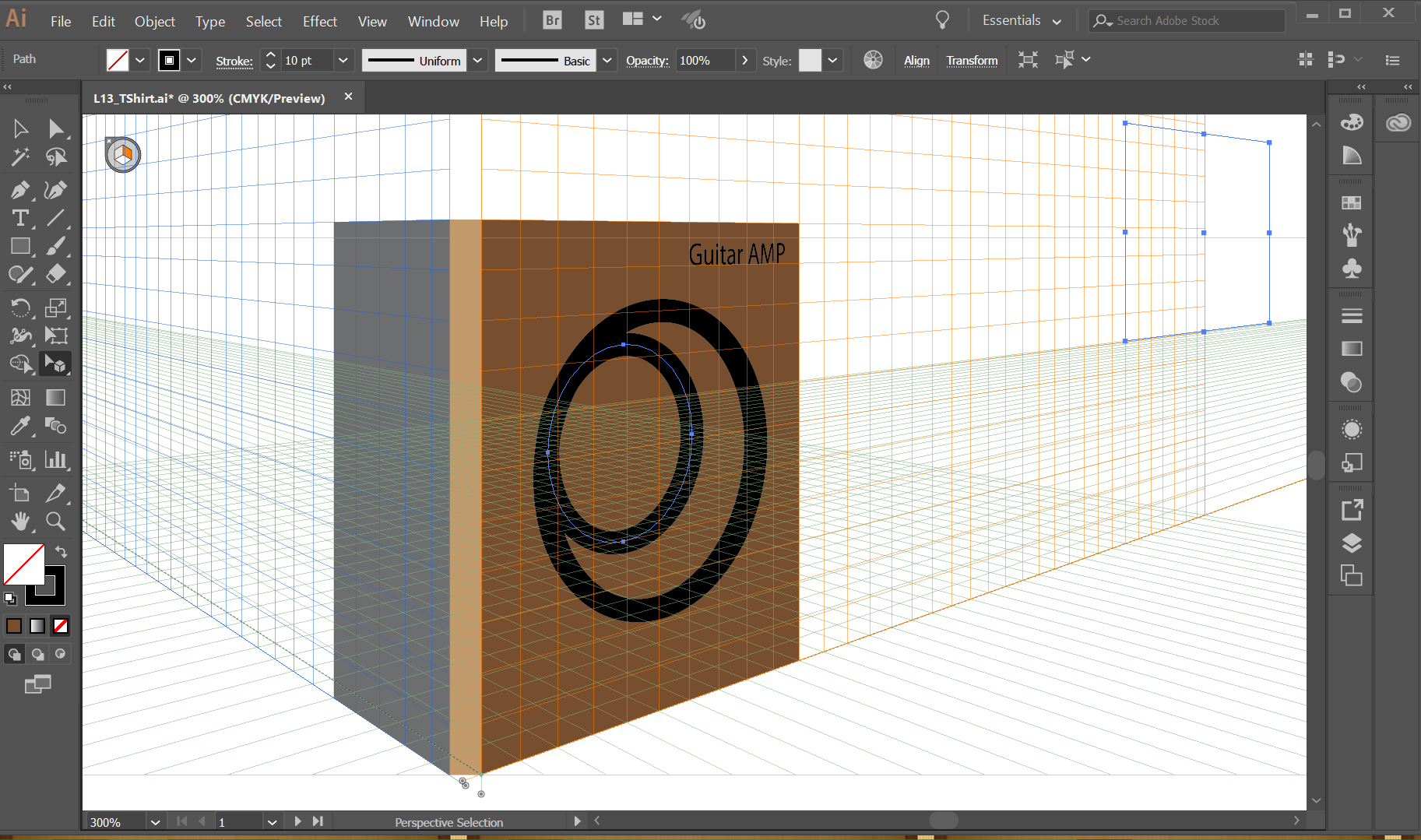This screenshot has height=840, width=1421.
Task: Set stroke color to None
Action: click(x=60, y=625)
